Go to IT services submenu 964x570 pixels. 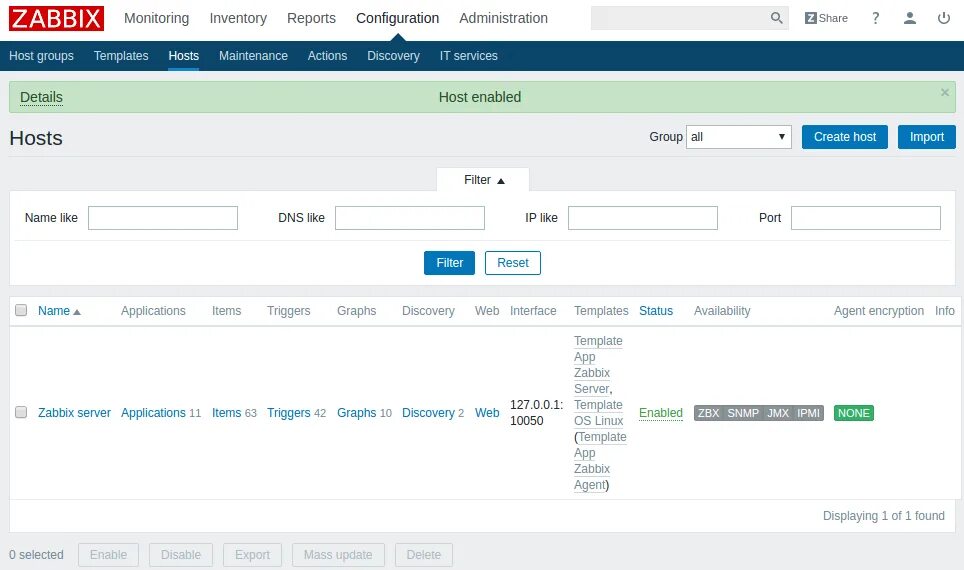468,56
